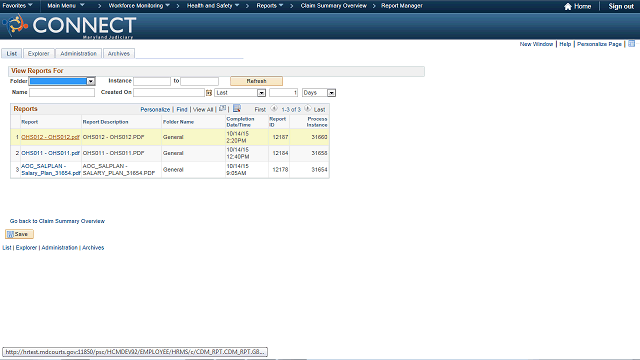This screenshot has width=640, height=360.
Task: Open the Main Menu dropdown
Action: coord(66,6)
